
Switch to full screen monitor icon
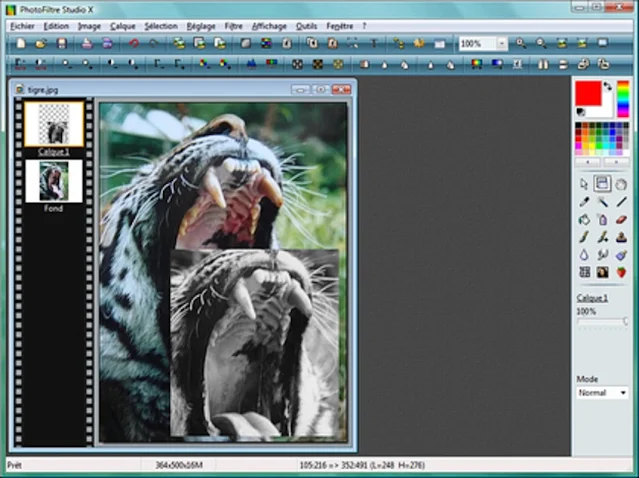(x=602, y=43)
